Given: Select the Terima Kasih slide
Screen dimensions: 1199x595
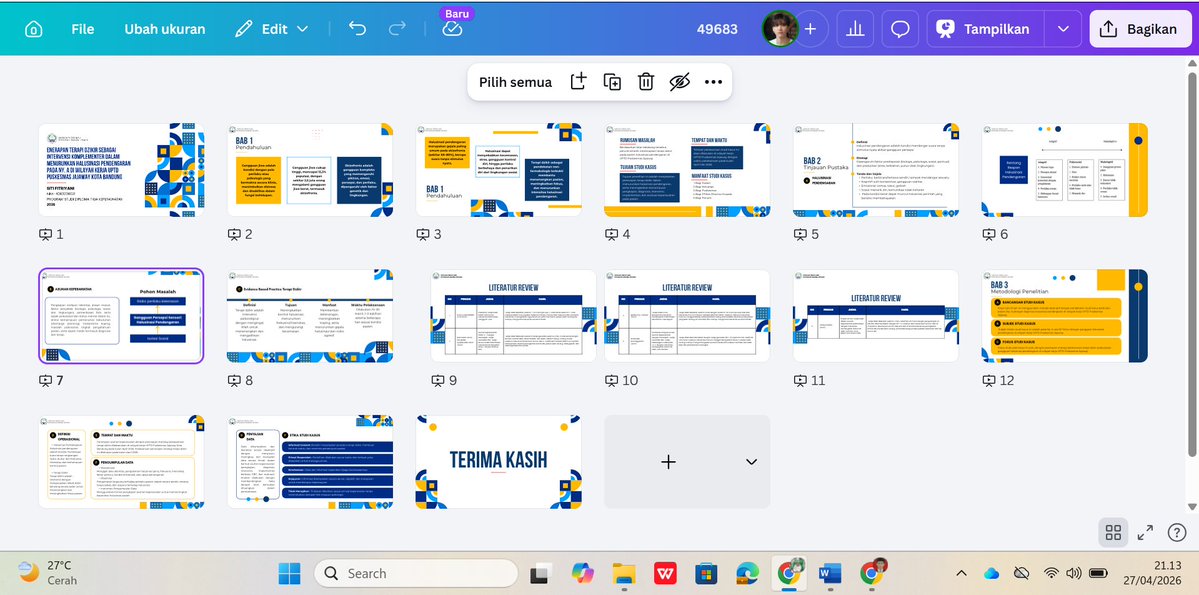Looking at the screenshot, I should click(499, 462).
